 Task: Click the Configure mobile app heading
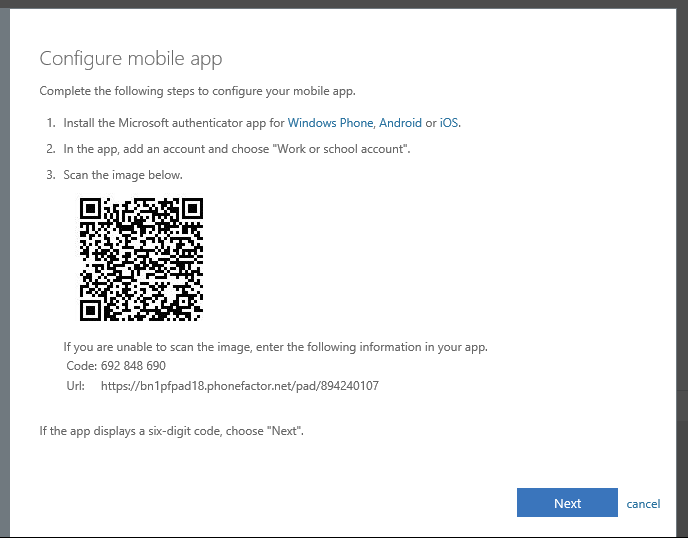click(131, 59)
